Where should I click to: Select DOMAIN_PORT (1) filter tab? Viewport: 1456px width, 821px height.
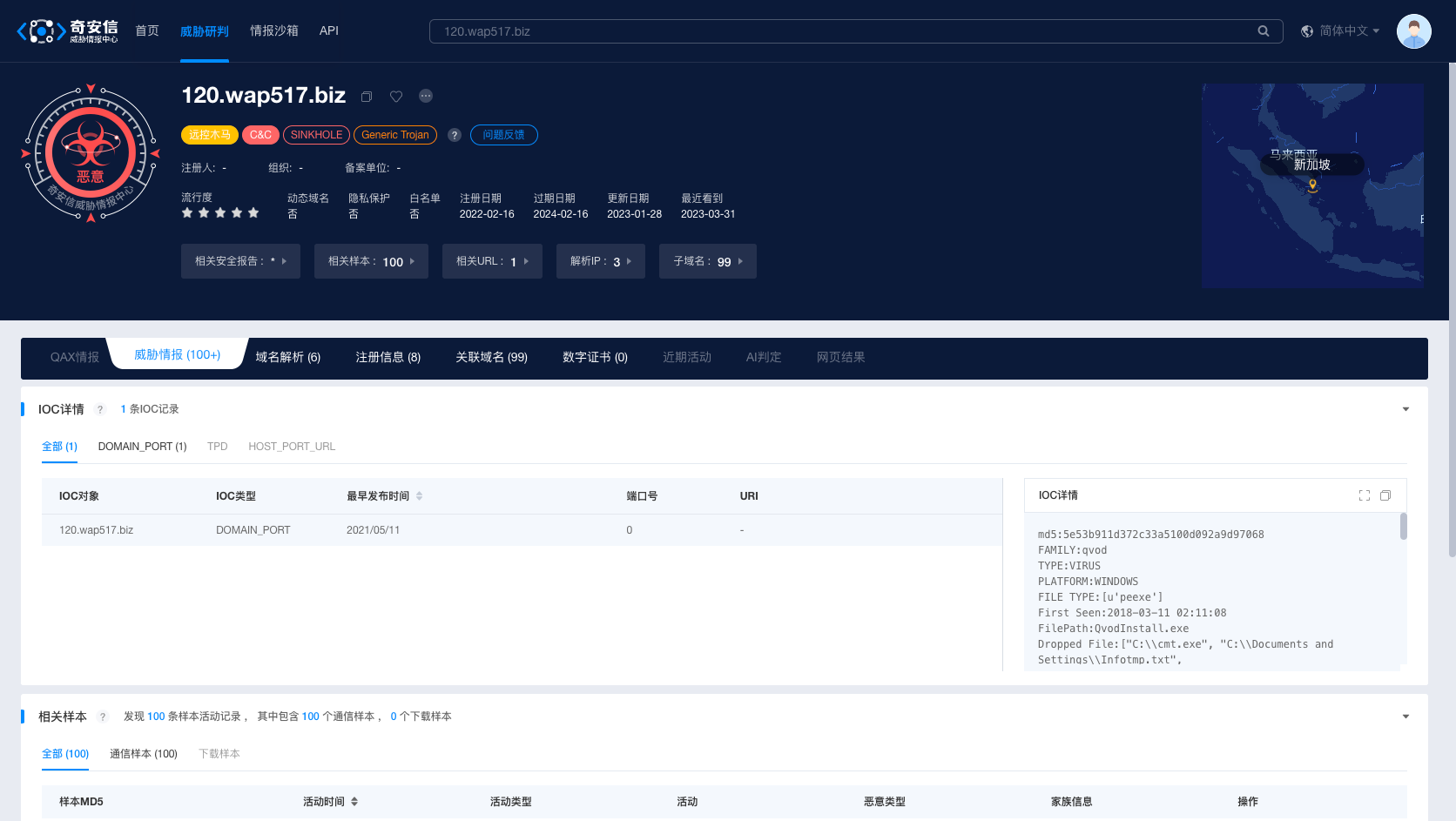[x=143, y=447]
